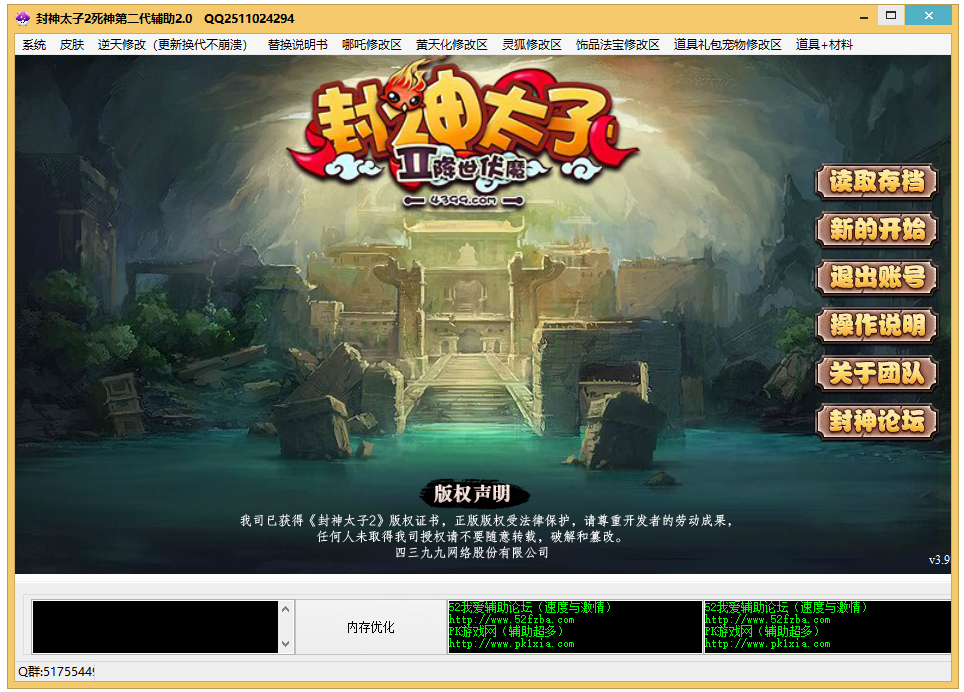Open the 皮肤 skin menu
Viewport: 964px width, 692px height.
(70, 44)
